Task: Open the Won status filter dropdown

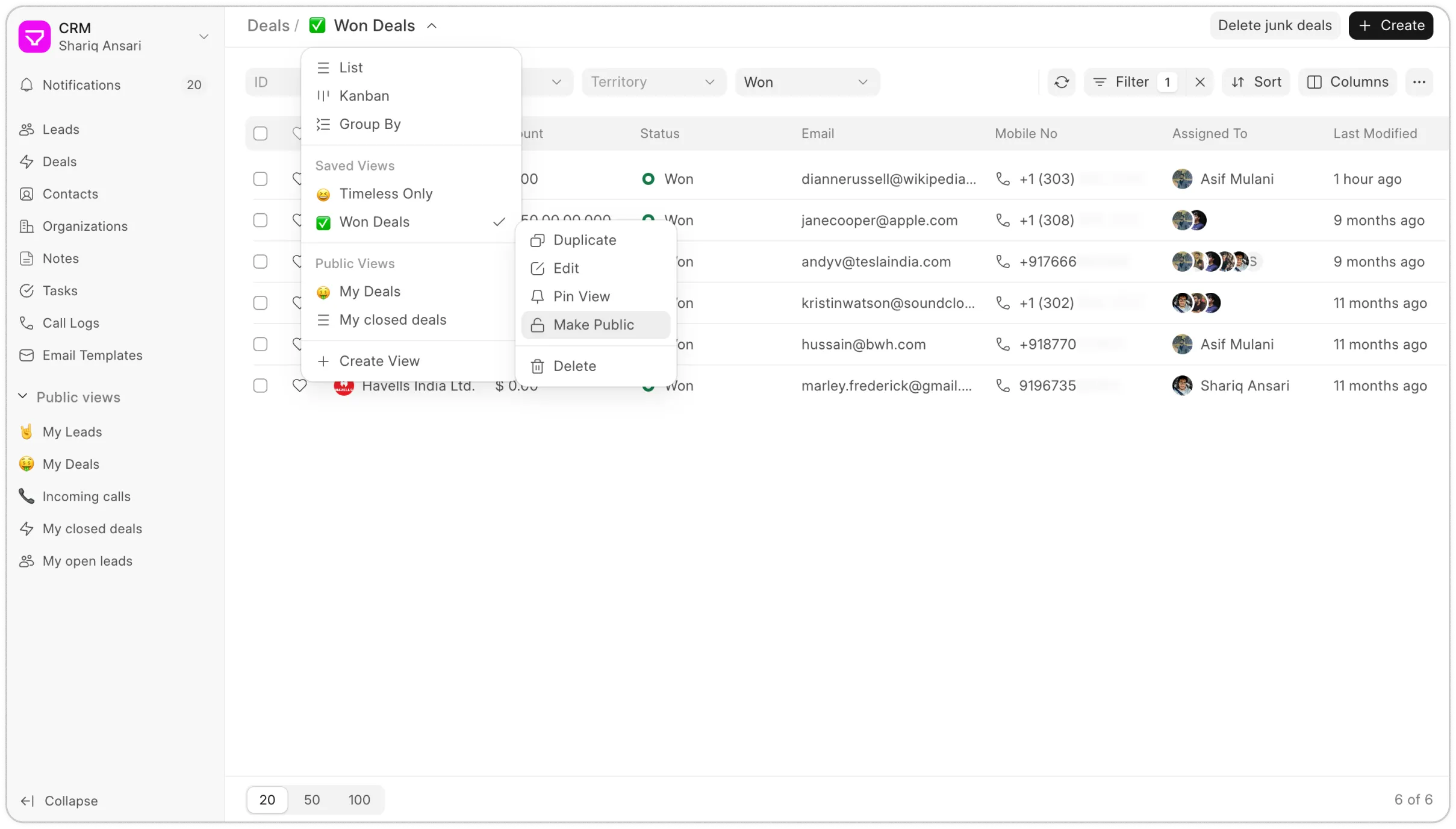Action: (x=806, y=82)
